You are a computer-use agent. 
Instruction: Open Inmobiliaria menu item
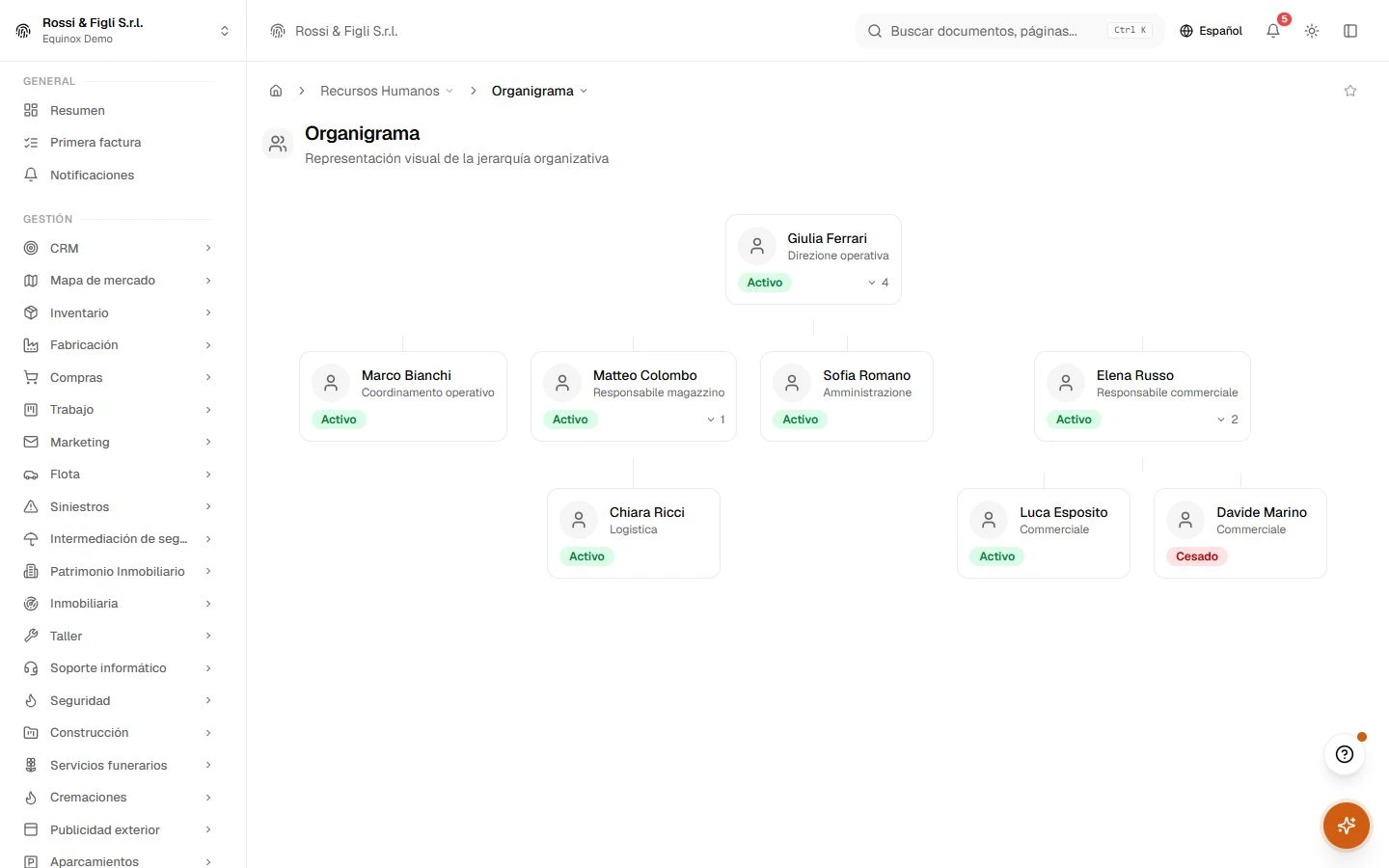click(x=118, y=604)
